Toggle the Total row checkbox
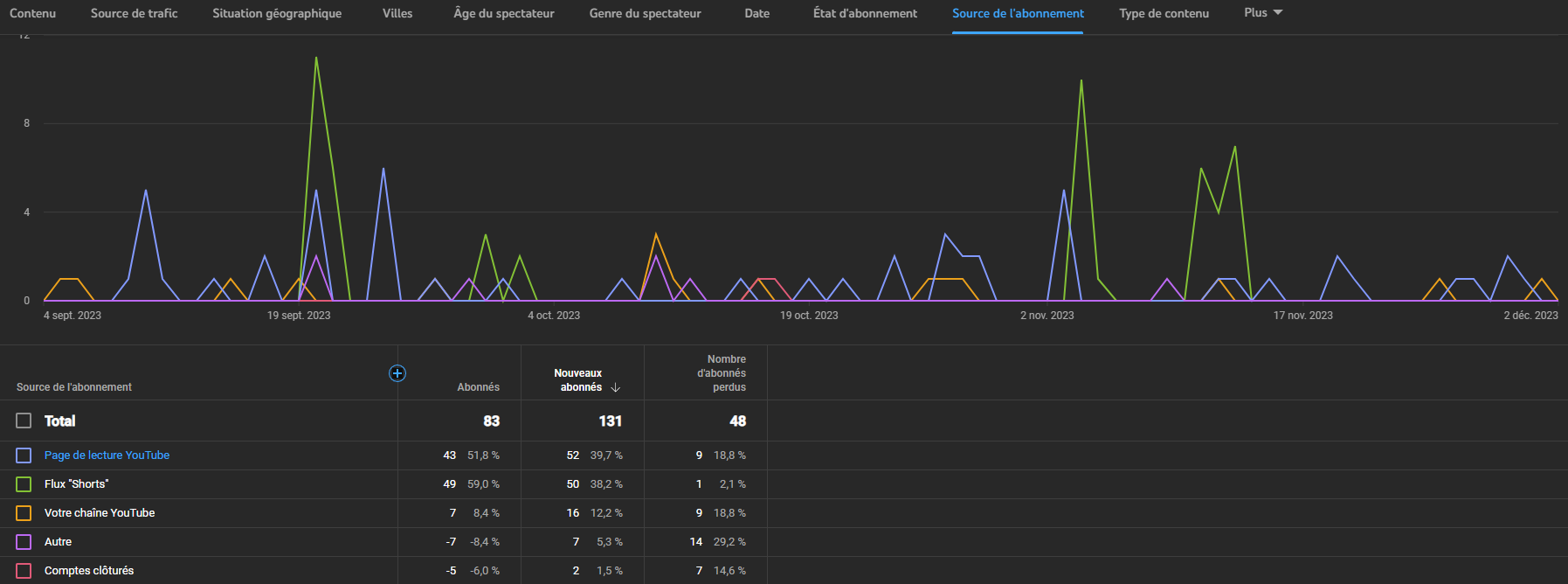This screenshot has width=1568, height=584. tap(24, 421)
